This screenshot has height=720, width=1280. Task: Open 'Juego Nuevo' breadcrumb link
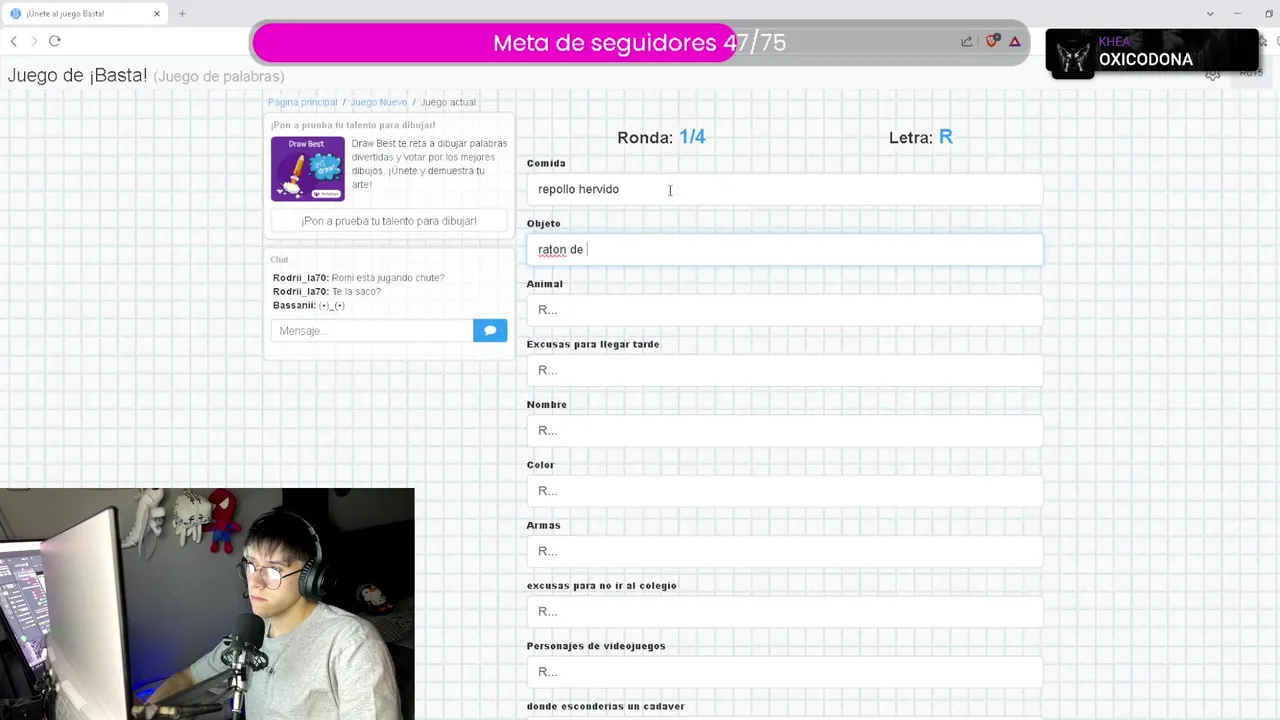point(379,102)
